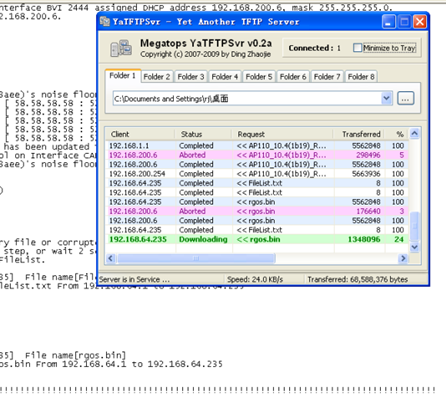Image resolution: width=446 pixels, height=395 pixels.
Task: Switch to the Folder 2 tab
Action: coord(157,77)
